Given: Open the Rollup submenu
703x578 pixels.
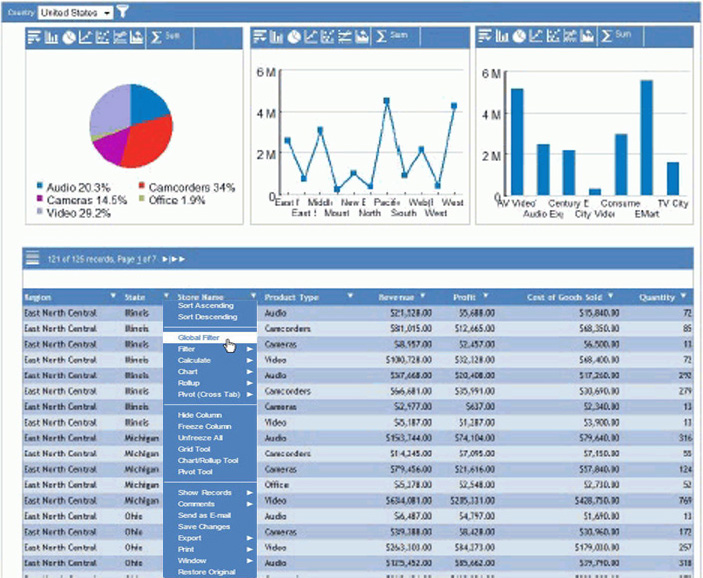Looking at the screenshot, I should [209, 383].
